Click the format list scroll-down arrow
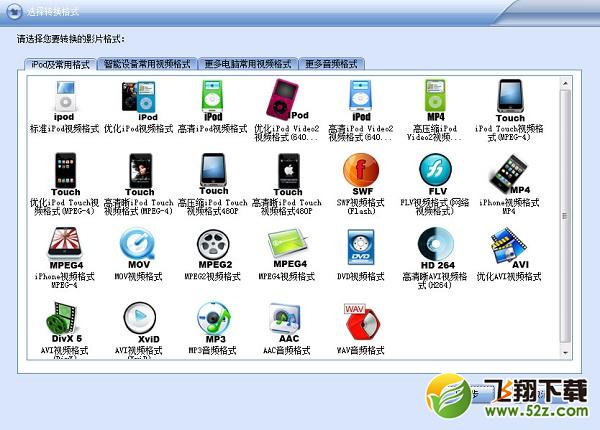Viewport: 600px width, 430px height. click(565, 352)
